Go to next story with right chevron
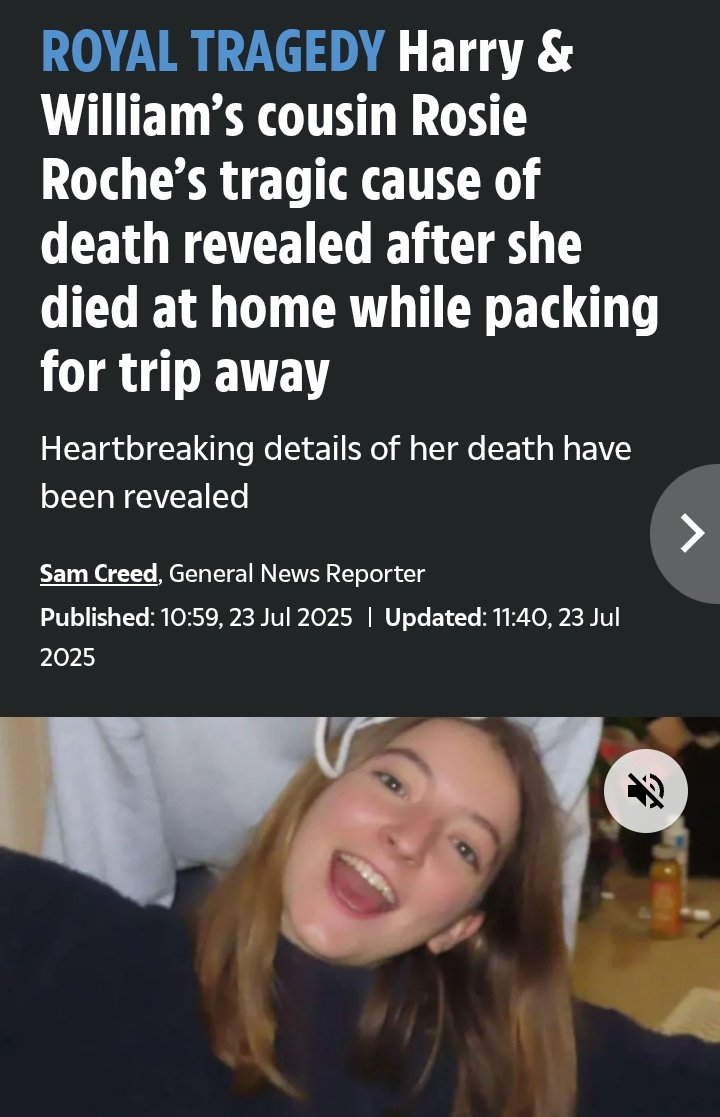Screen dimensions: 720x1117 point(685,534)
